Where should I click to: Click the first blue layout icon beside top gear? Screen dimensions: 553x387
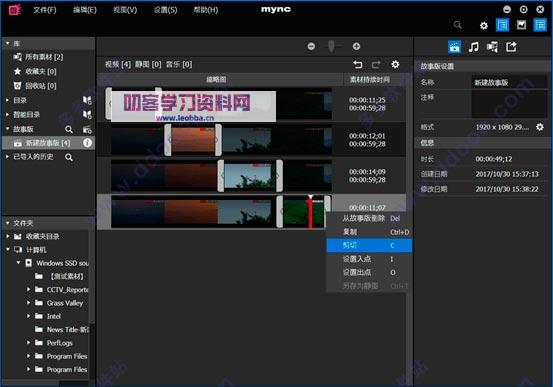coord(502,25)
